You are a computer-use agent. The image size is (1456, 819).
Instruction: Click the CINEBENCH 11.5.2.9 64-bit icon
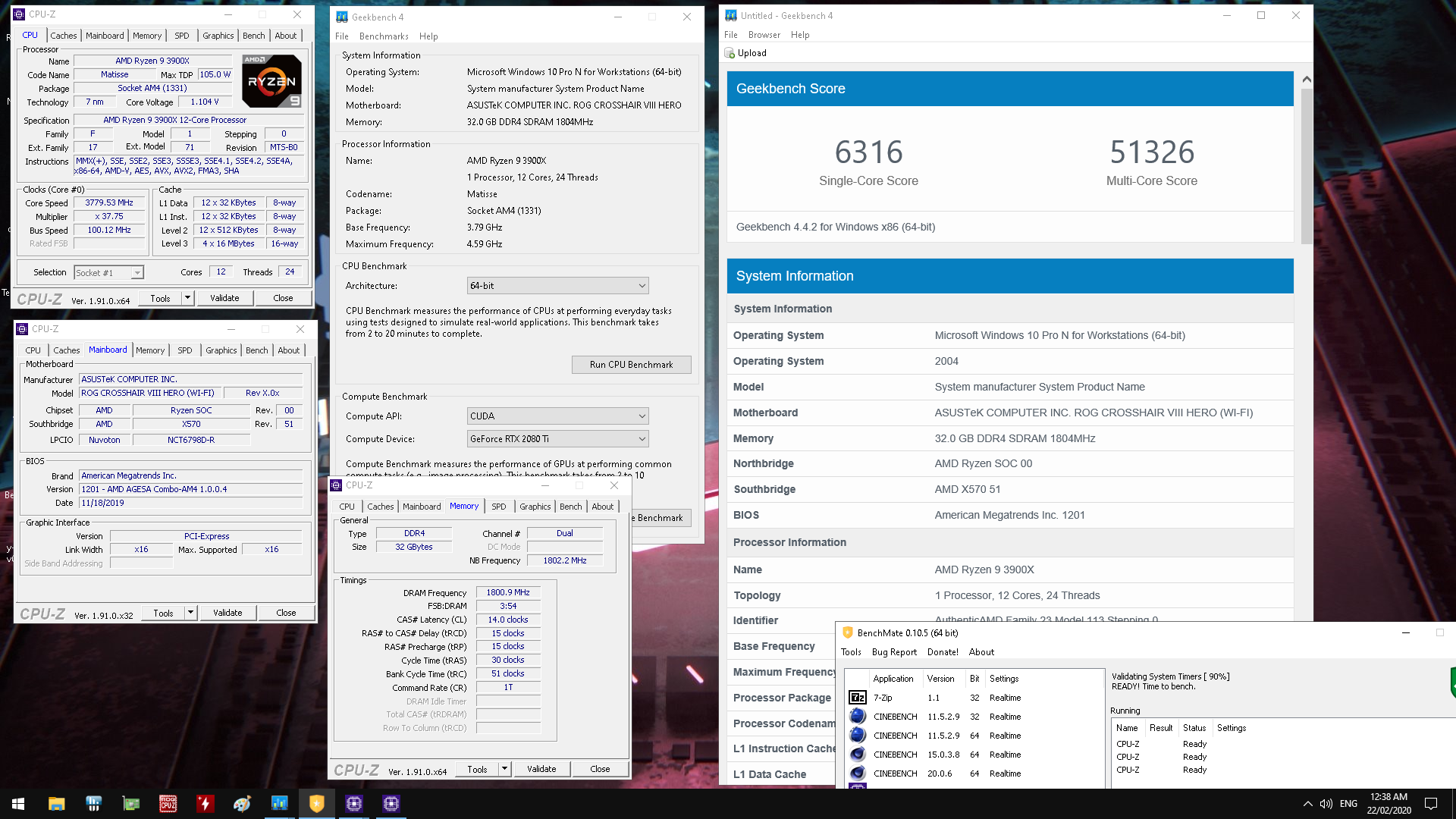[858, 736]
